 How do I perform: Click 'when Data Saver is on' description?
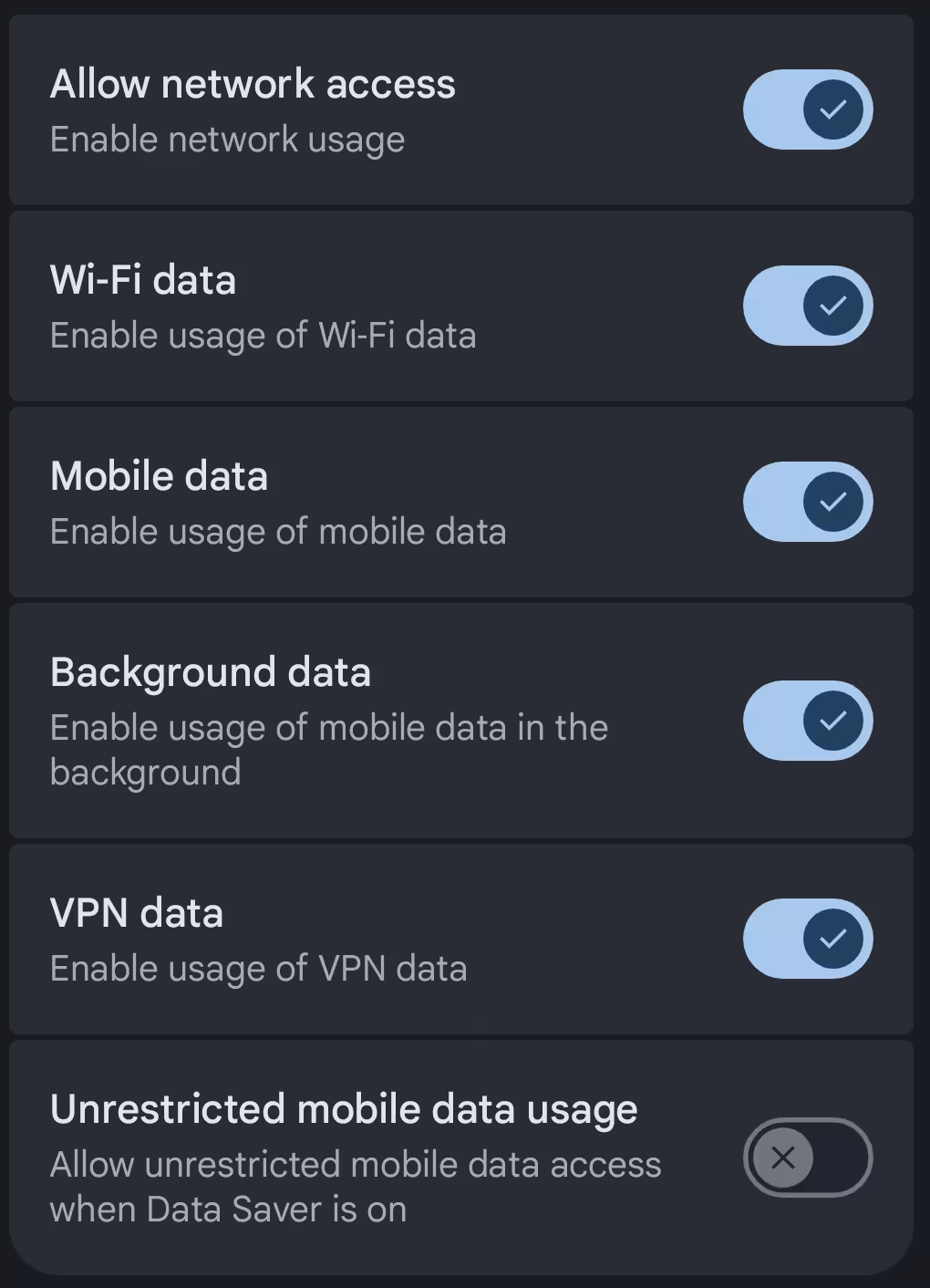pos(228,1210)
